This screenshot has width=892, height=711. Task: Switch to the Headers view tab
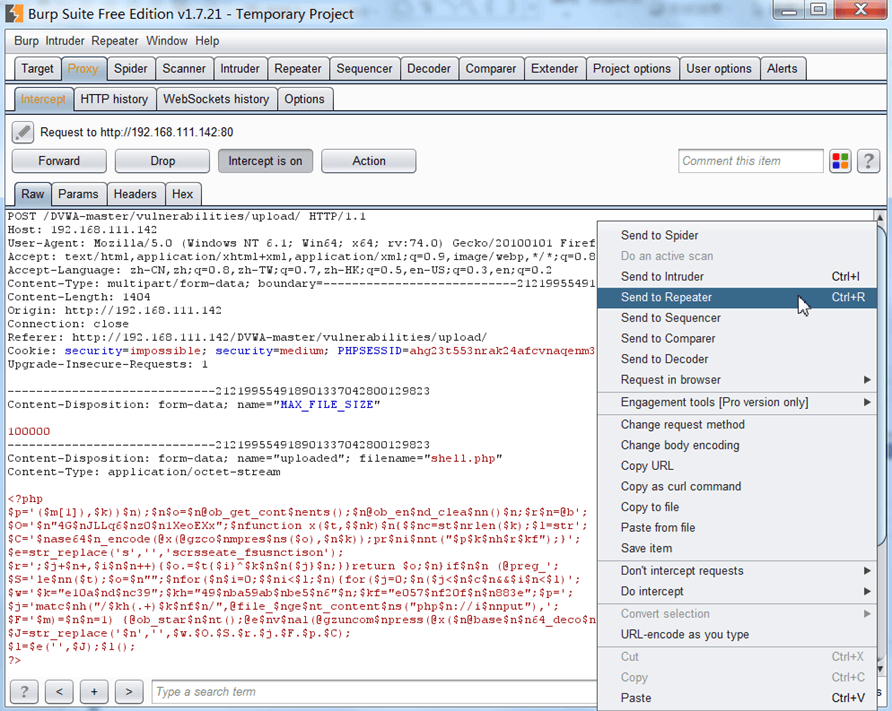coord(135,195)
